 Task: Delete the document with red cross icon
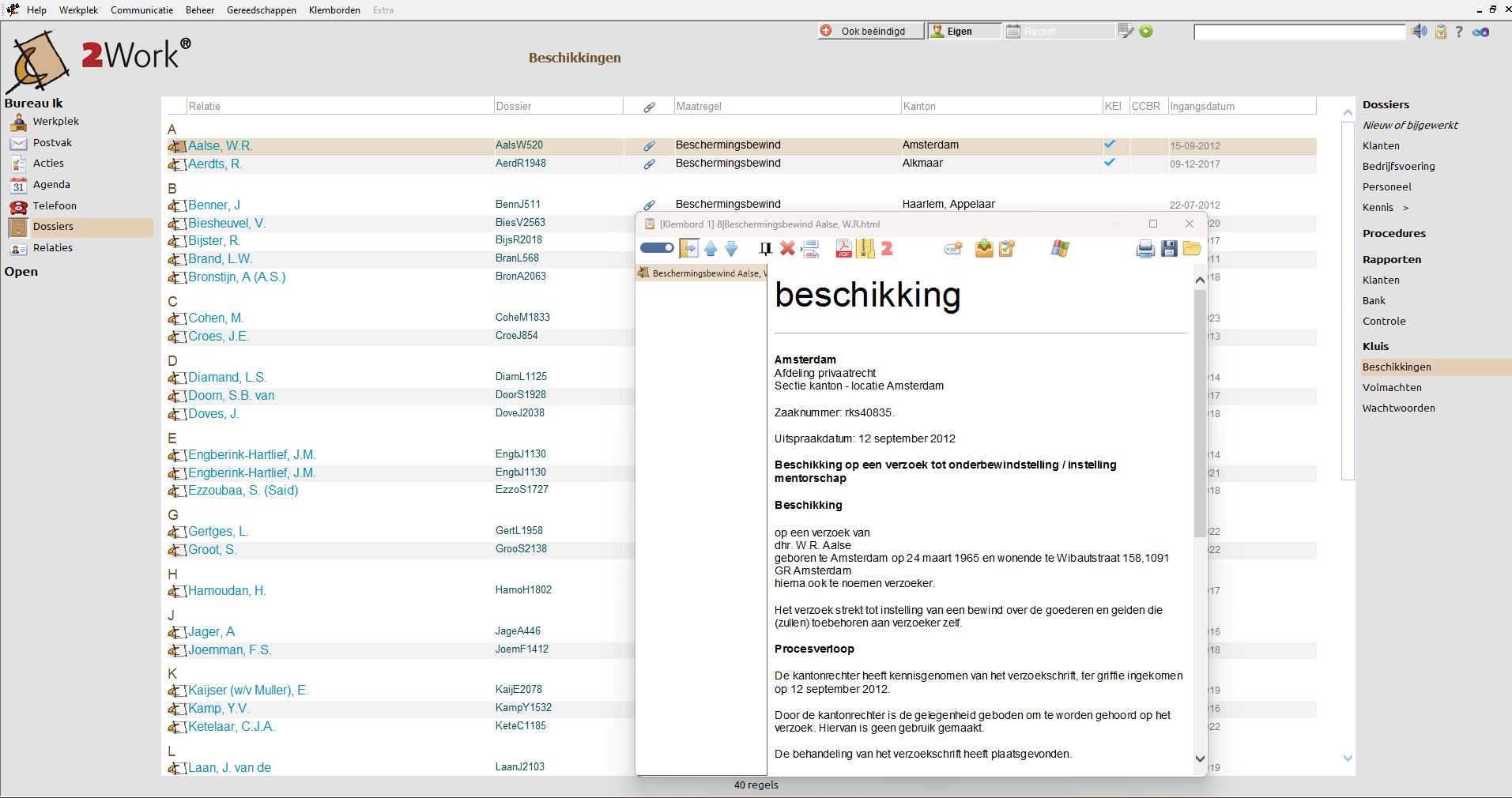(787, 248)
